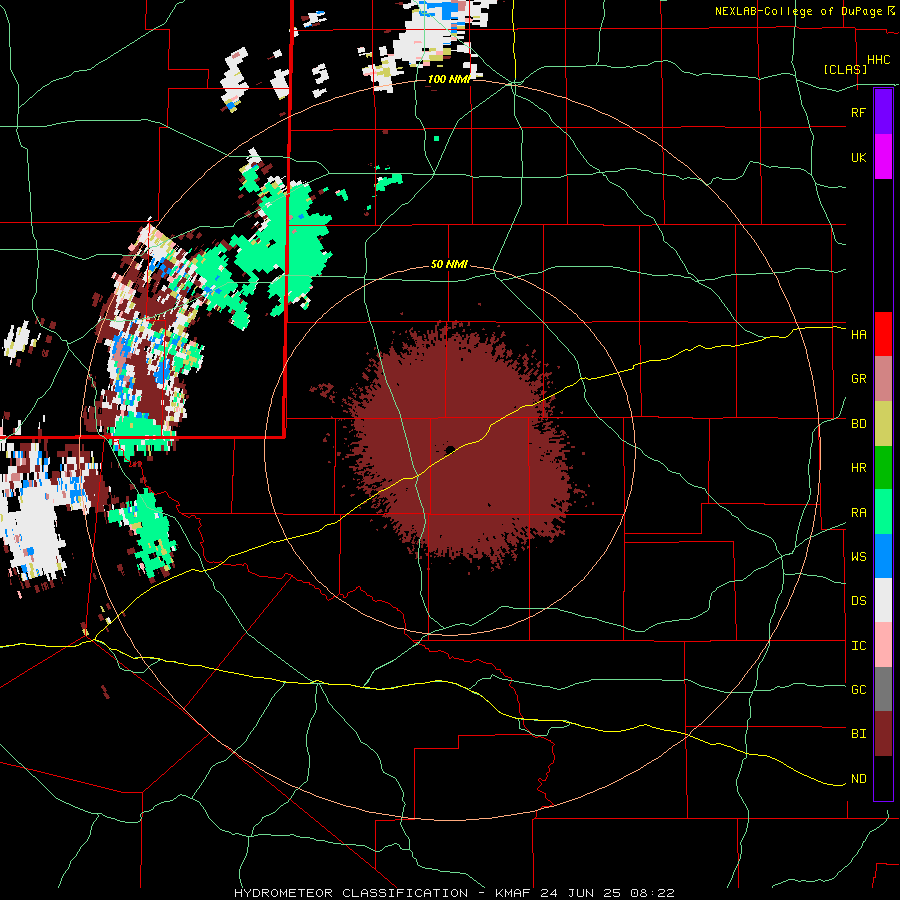The image size is (900, 900).
Task: Click the NEXLAB-College of DuPage credit text
Action: 798,11
